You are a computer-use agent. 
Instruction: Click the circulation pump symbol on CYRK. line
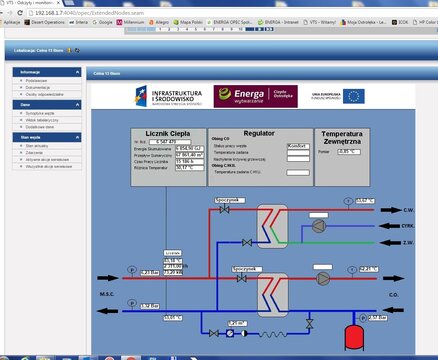coord(319,226)
